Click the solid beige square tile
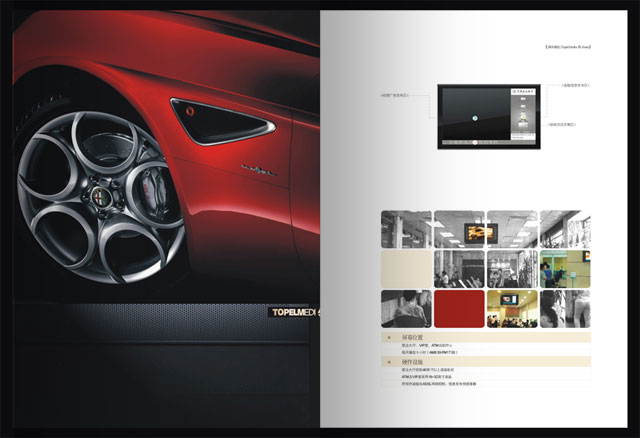This screenshot has width=640, height=438. point(406,269)
